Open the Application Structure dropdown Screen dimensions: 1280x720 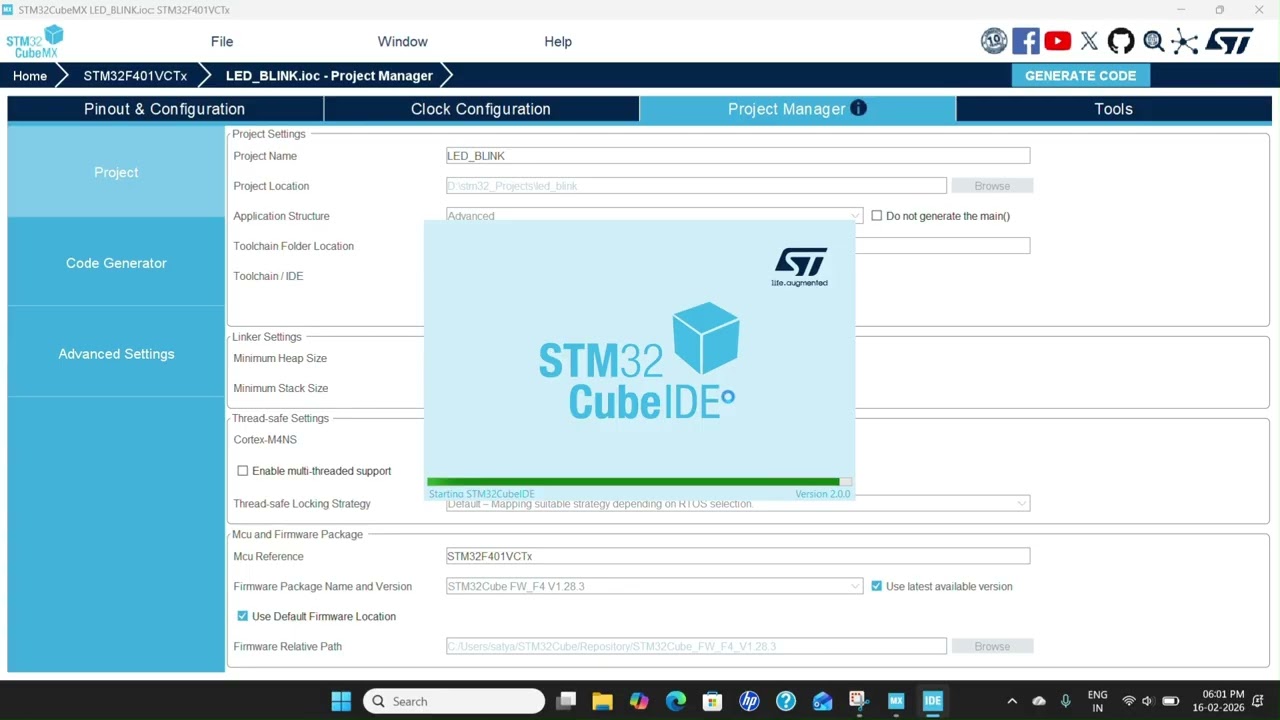[x=654, y=216]
